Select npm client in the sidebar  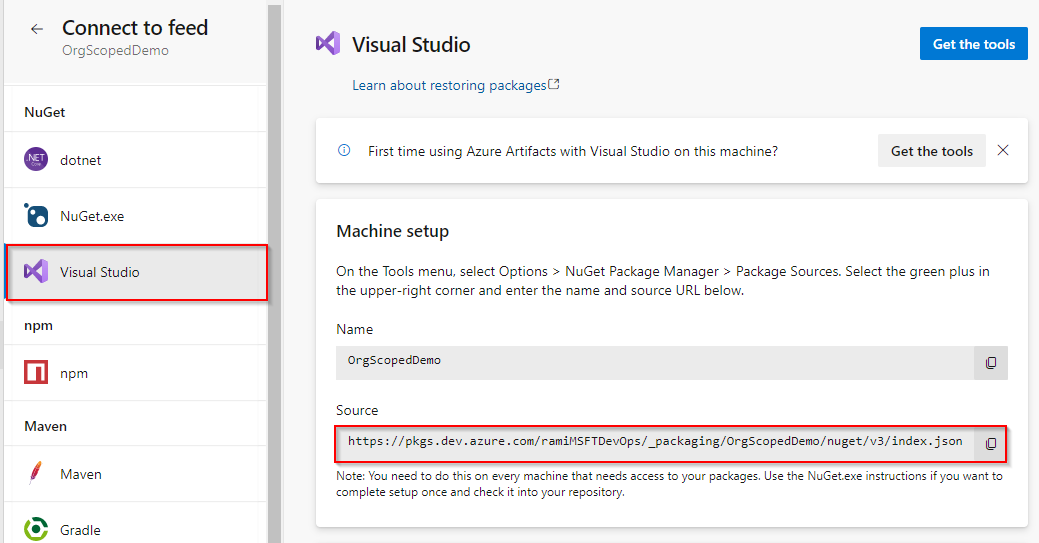[136, 373]
